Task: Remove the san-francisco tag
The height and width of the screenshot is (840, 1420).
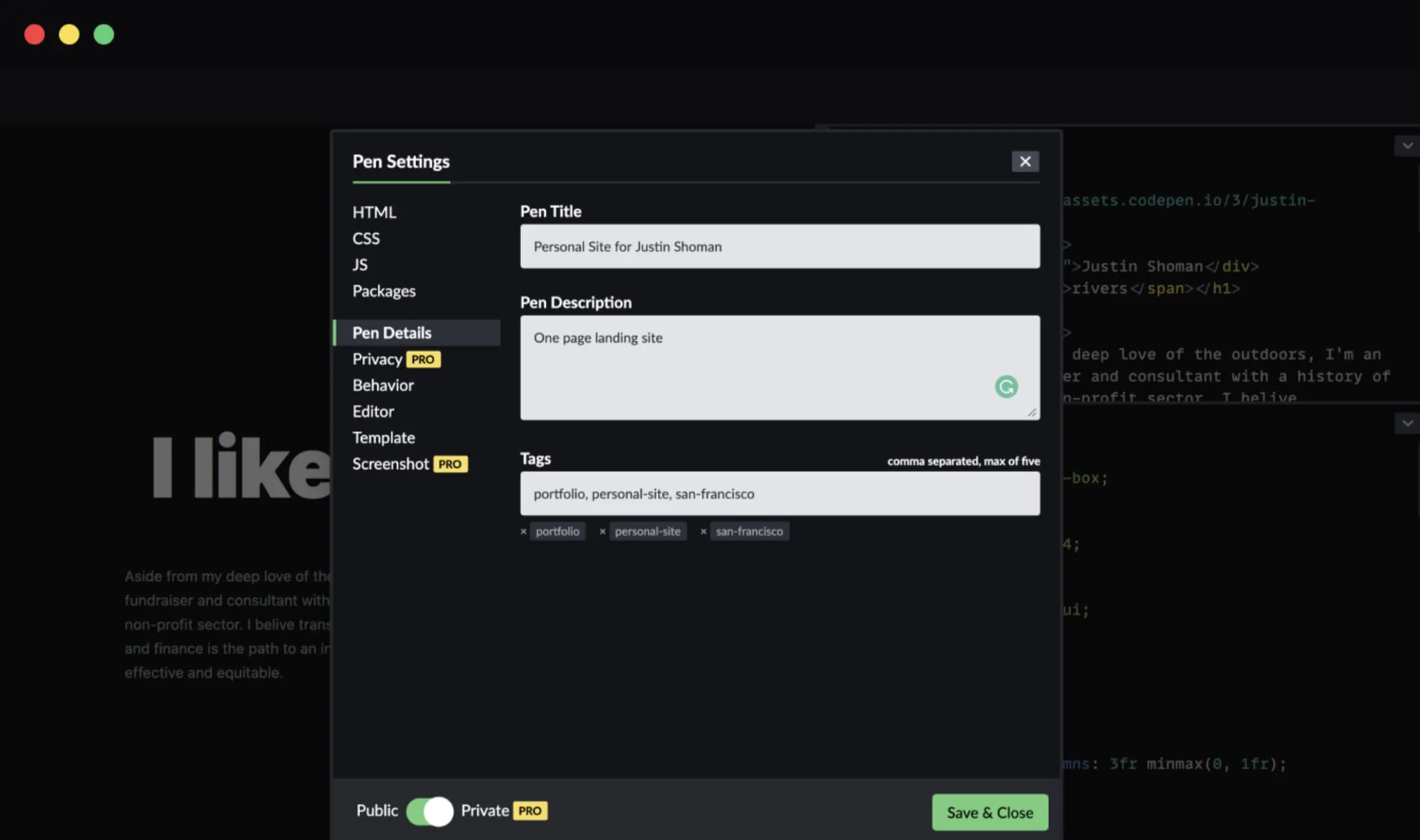Action: 703,531
